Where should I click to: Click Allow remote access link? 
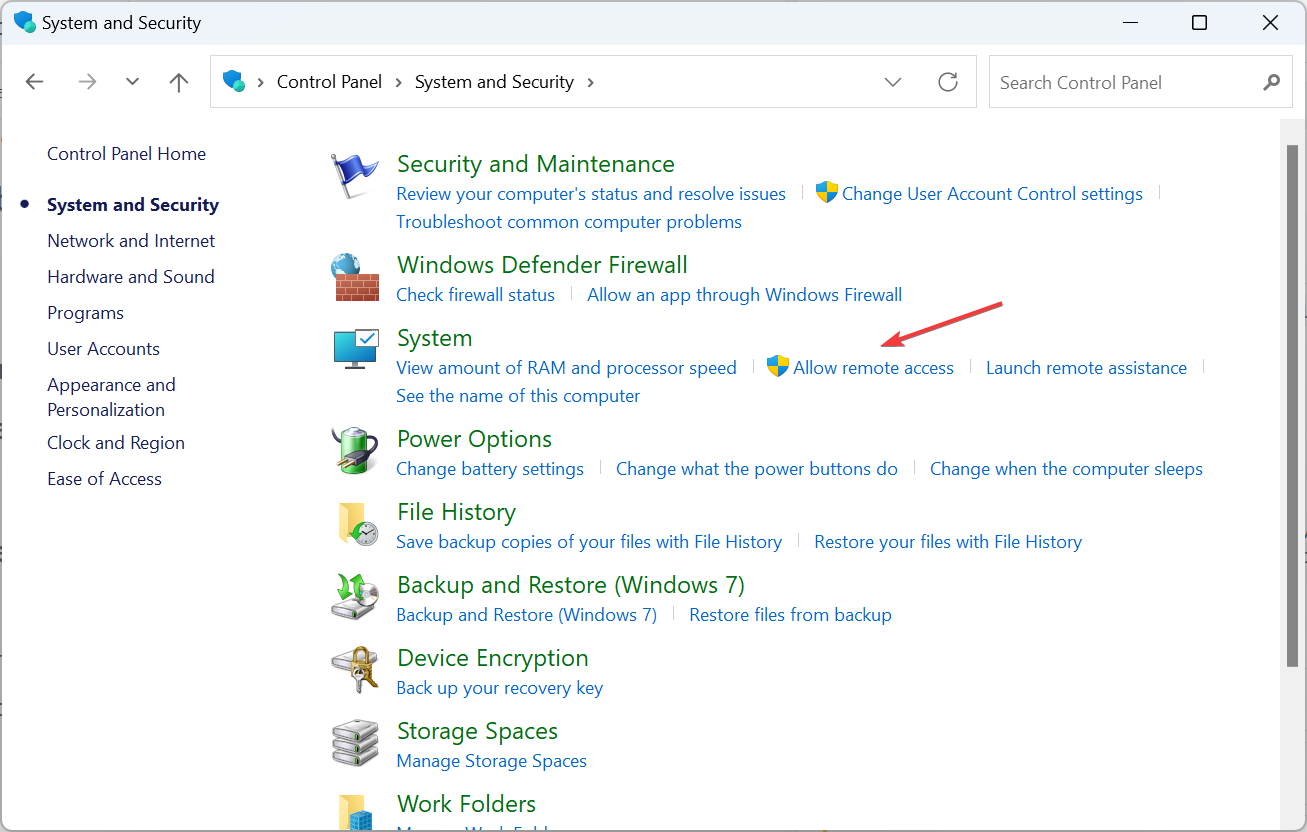pos(873,368)
